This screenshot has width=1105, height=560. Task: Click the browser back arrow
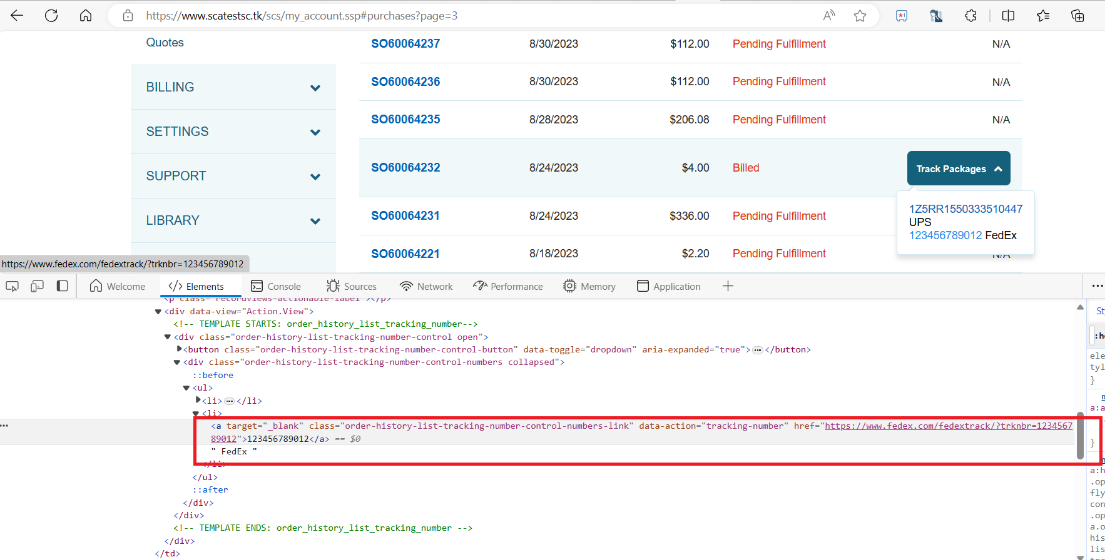click(17, 16)
